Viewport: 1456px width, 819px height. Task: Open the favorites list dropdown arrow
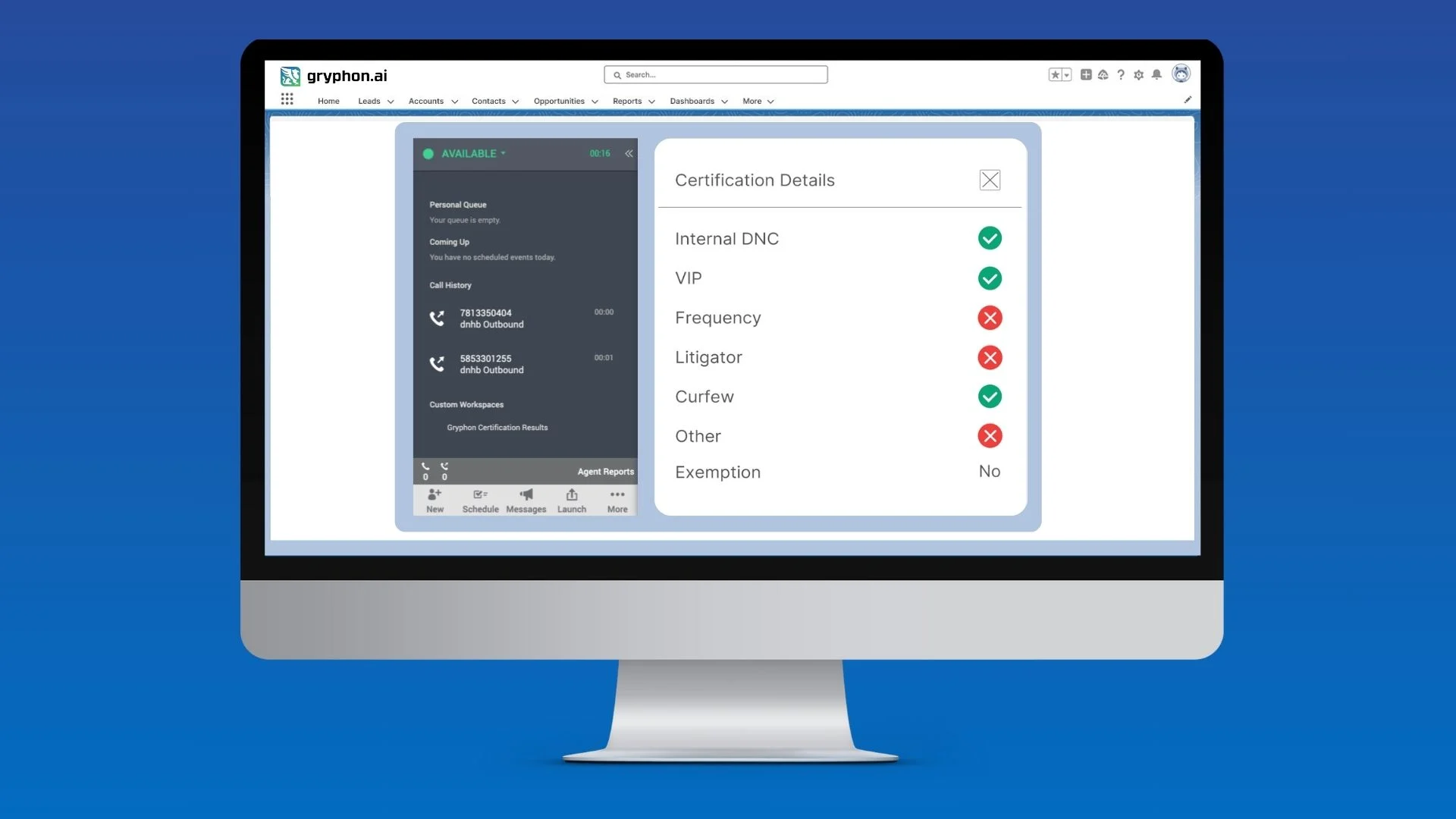(x=1066, y=75)
